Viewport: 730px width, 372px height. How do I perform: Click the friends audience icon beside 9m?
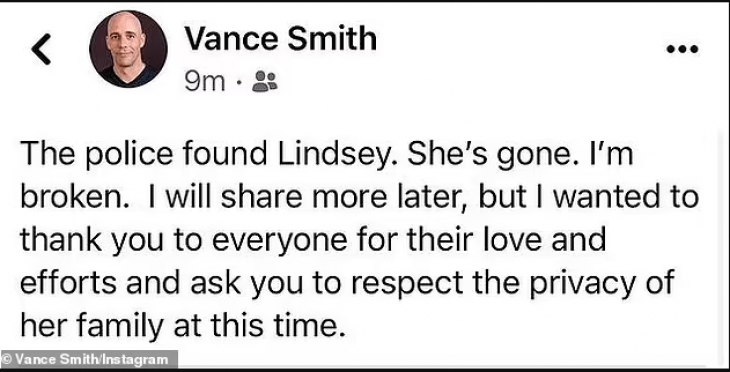click(x=264, y=81)
